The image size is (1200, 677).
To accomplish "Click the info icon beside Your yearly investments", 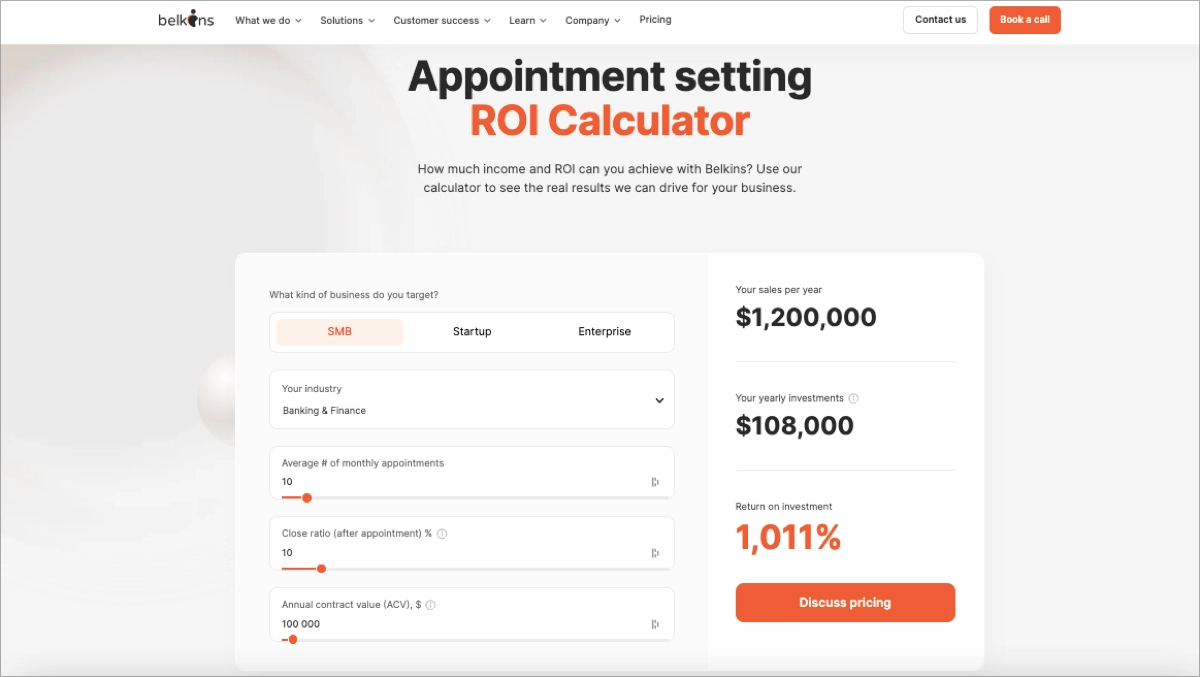I will (x=852, y=398).
